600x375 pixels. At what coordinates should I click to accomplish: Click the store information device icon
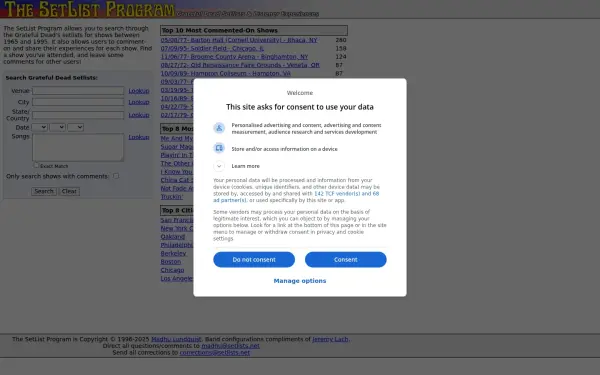pos(219,148)
